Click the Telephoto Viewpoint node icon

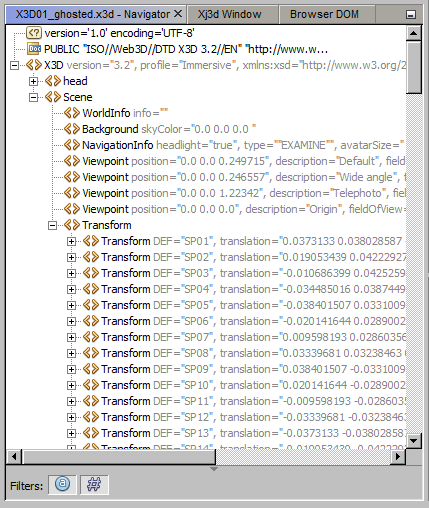coord(72,193)
